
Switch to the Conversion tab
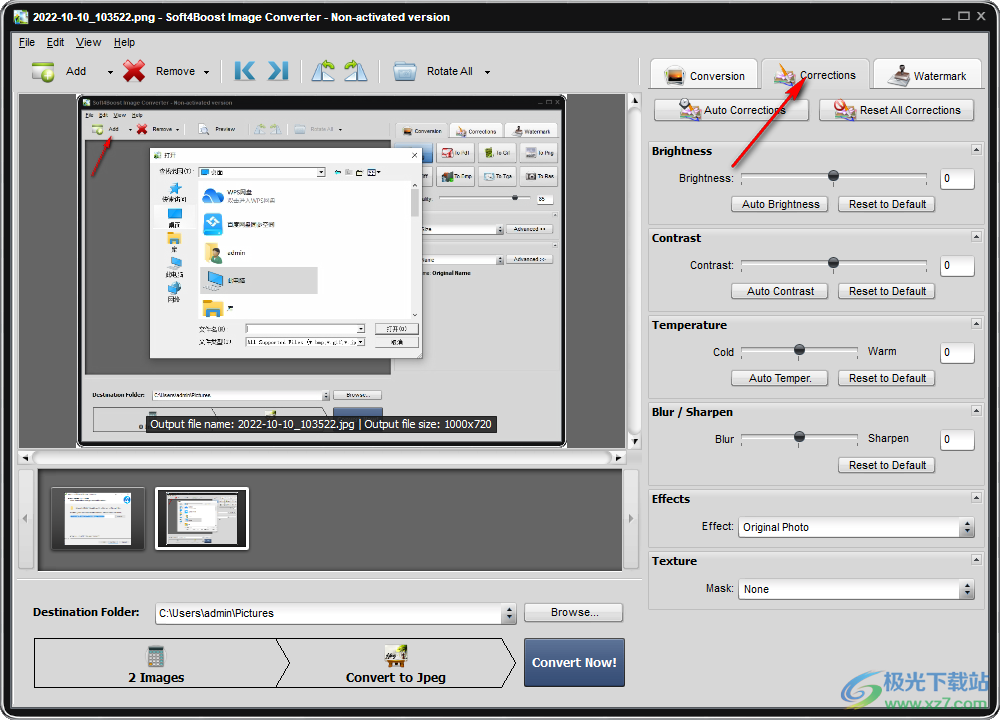coord(703,75)
